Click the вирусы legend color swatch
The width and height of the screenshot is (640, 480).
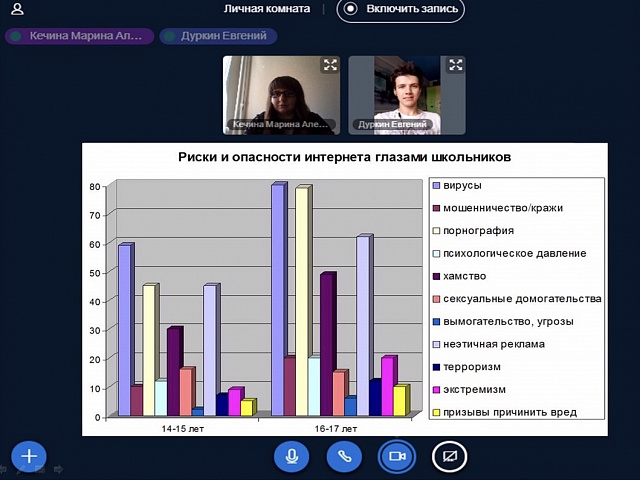[x=436, y=186]
